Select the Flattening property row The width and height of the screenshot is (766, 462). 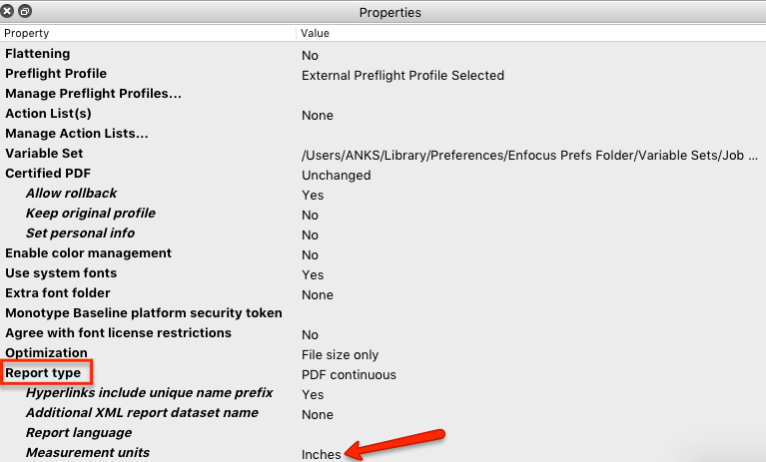38,54
